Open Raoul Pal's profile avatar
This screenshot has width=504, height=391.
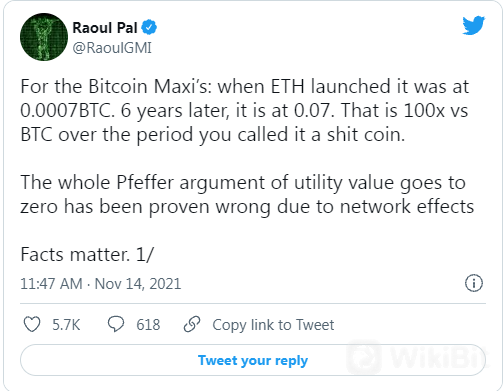point(44,37)
